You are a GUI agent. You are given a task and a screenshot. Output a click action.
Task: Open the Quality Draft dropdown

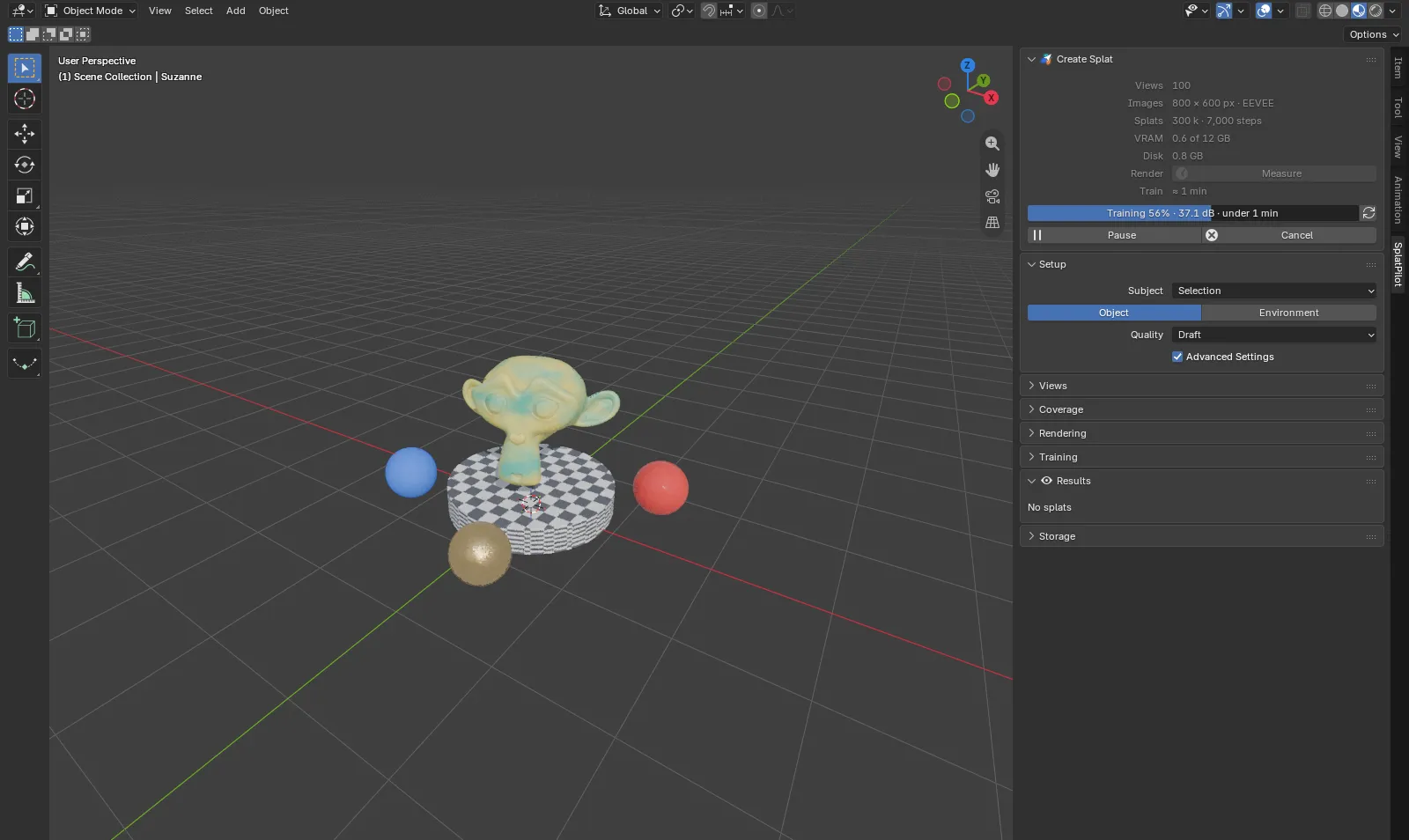[1274, 335]
